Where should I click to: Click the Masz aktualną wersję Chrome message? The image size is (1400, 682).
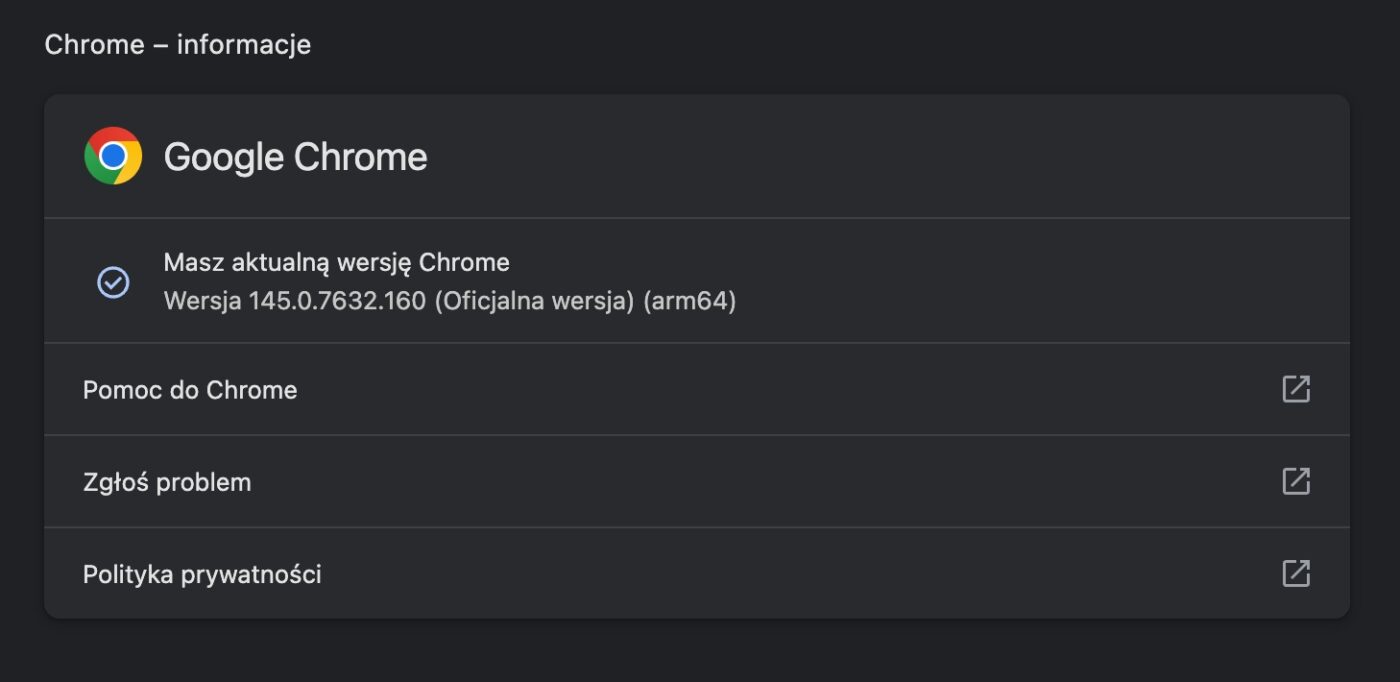tap(335, 262)
